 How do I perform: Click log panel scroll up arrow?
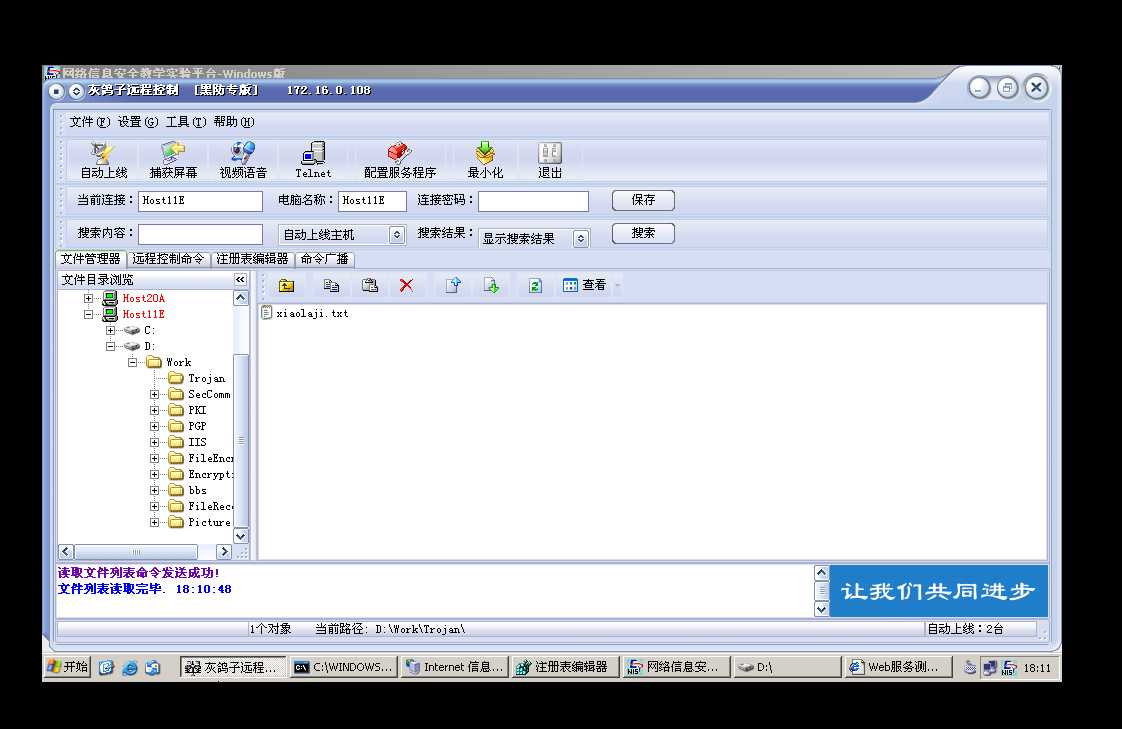coord(821,572)
